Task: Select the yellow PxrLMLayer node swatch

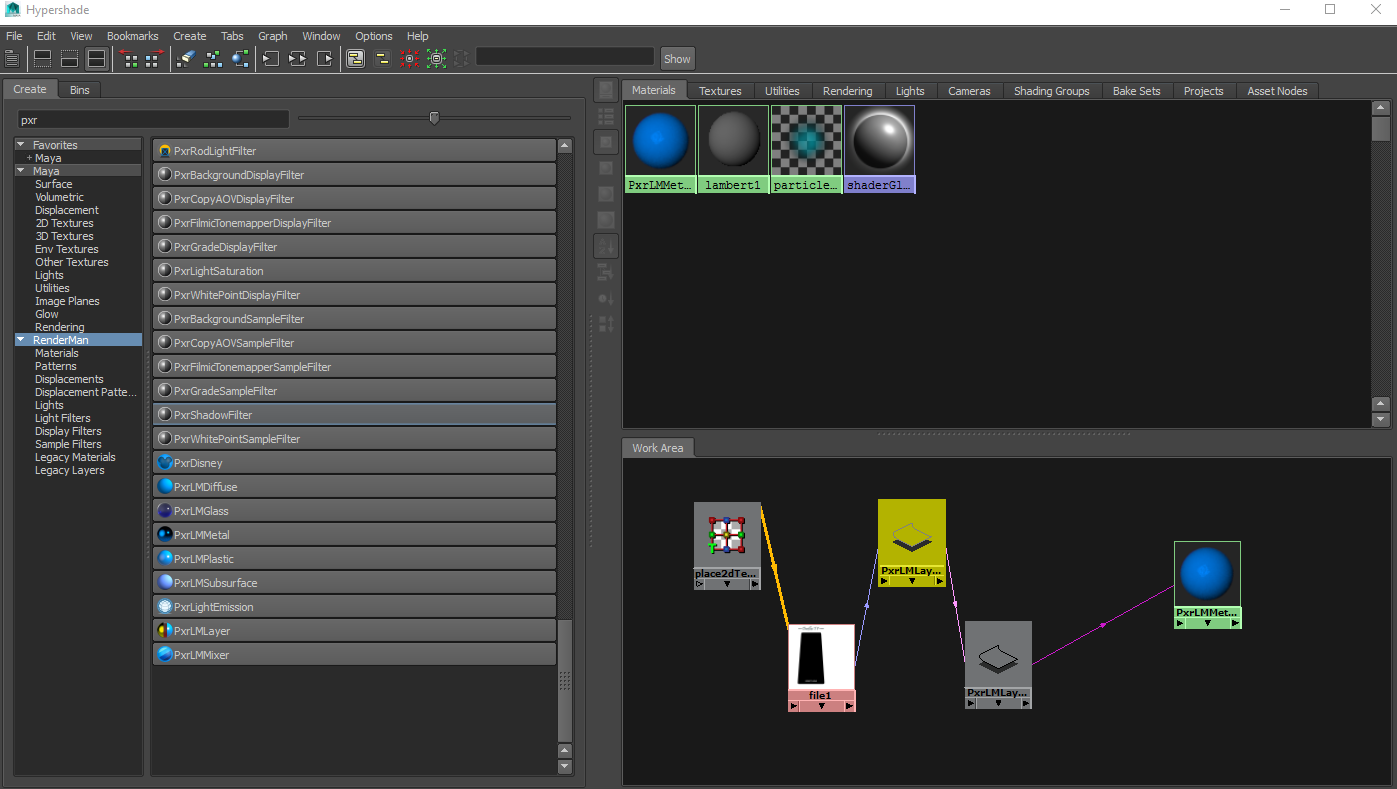Action: 912,533
